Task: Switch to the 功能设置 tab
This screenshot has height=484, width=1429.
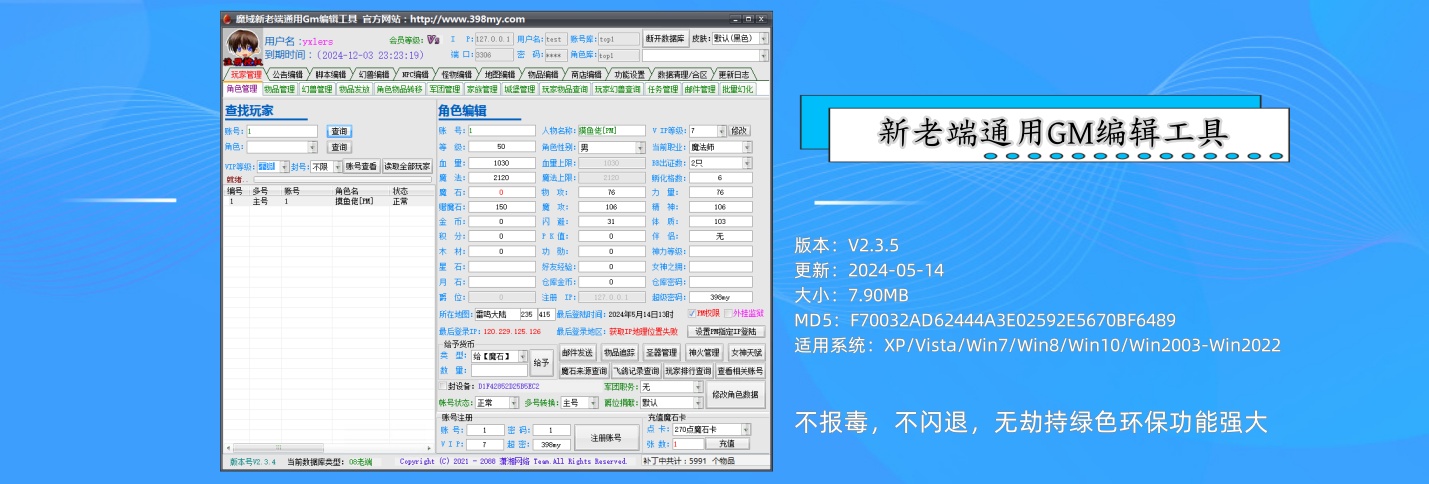Action: coord(630,74)
